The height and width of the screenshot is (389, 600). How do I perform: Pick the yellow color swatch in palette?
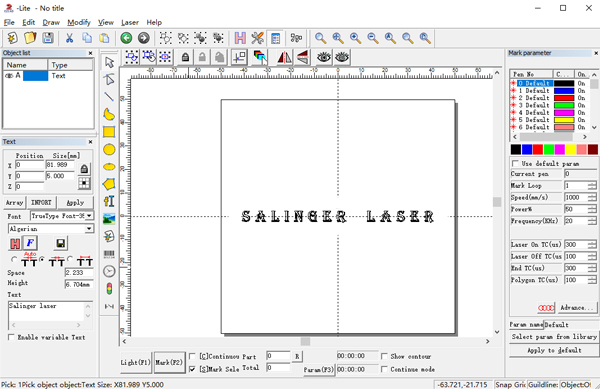click(571, 150)
